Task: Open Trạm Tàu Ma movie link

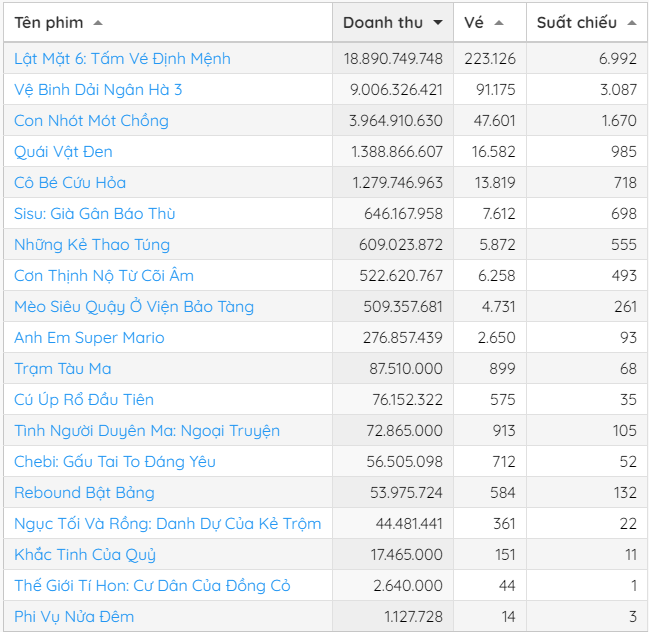Action: (x=62, y=369)
